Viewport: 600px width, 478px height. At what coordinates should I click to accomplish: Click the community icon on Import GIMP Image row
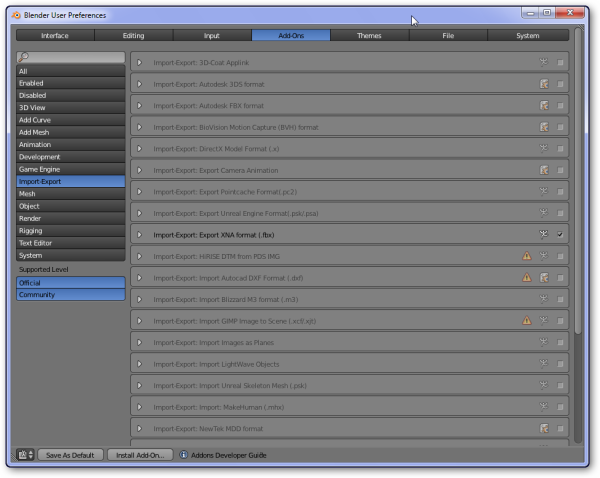(543, 320)
